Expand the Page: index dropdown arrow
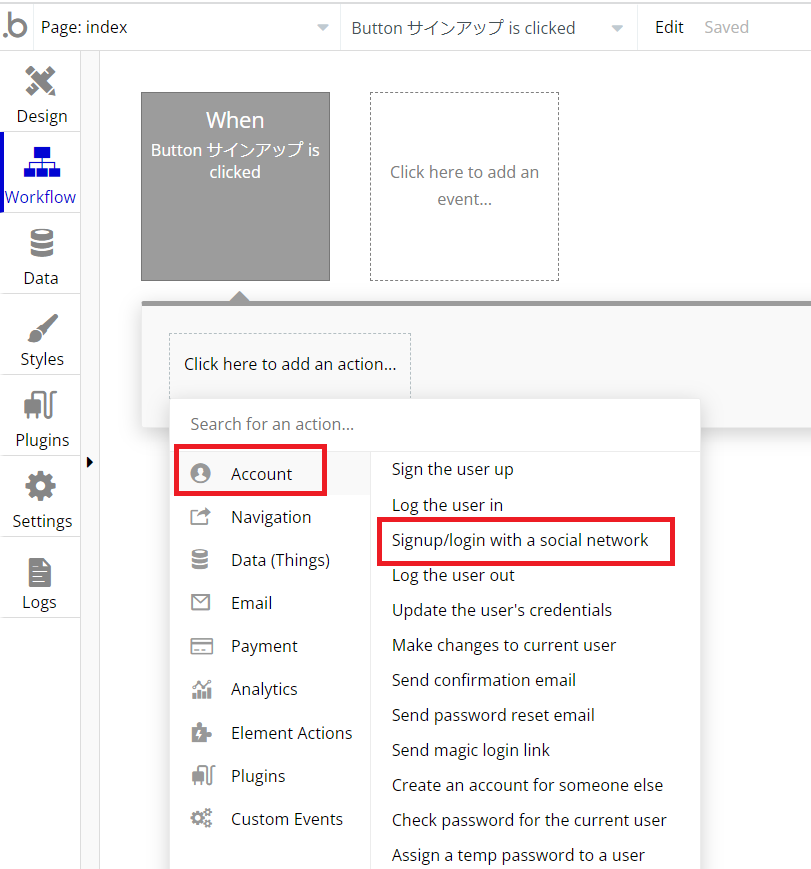This screenshot has width=811, height=869. click(323, 27)
